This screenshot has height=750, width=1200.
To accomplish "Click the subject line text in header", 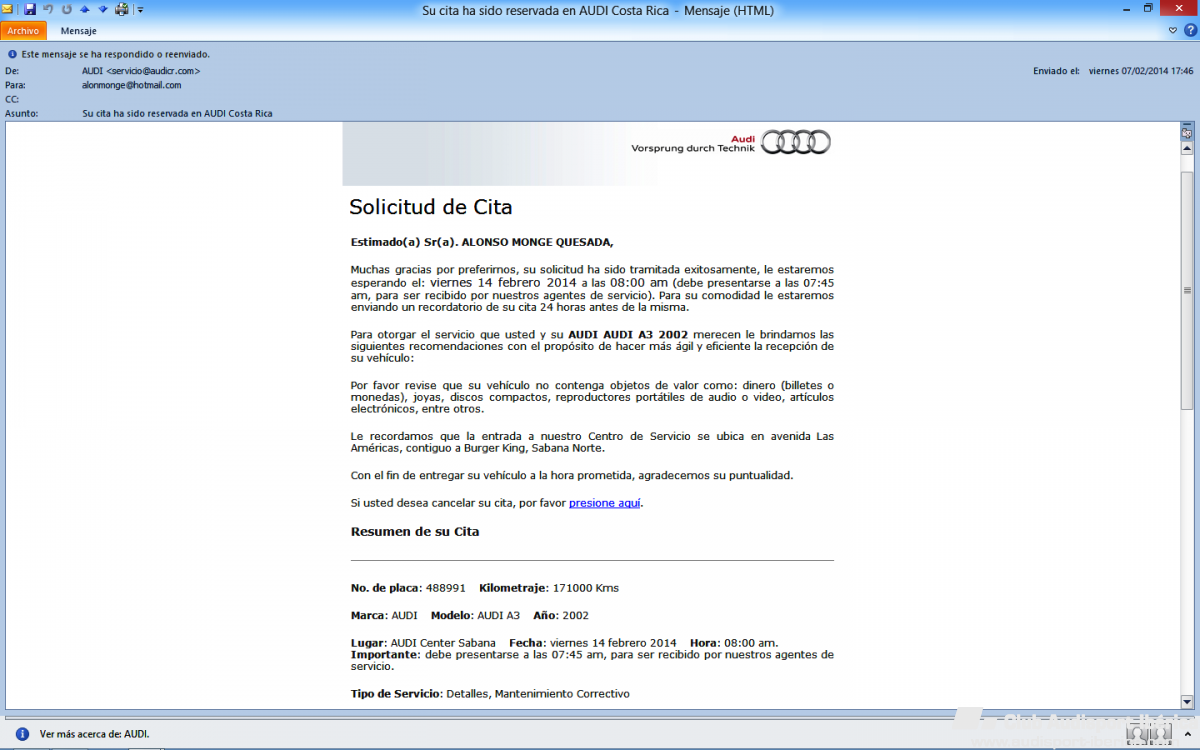I will tap(177, 113).
